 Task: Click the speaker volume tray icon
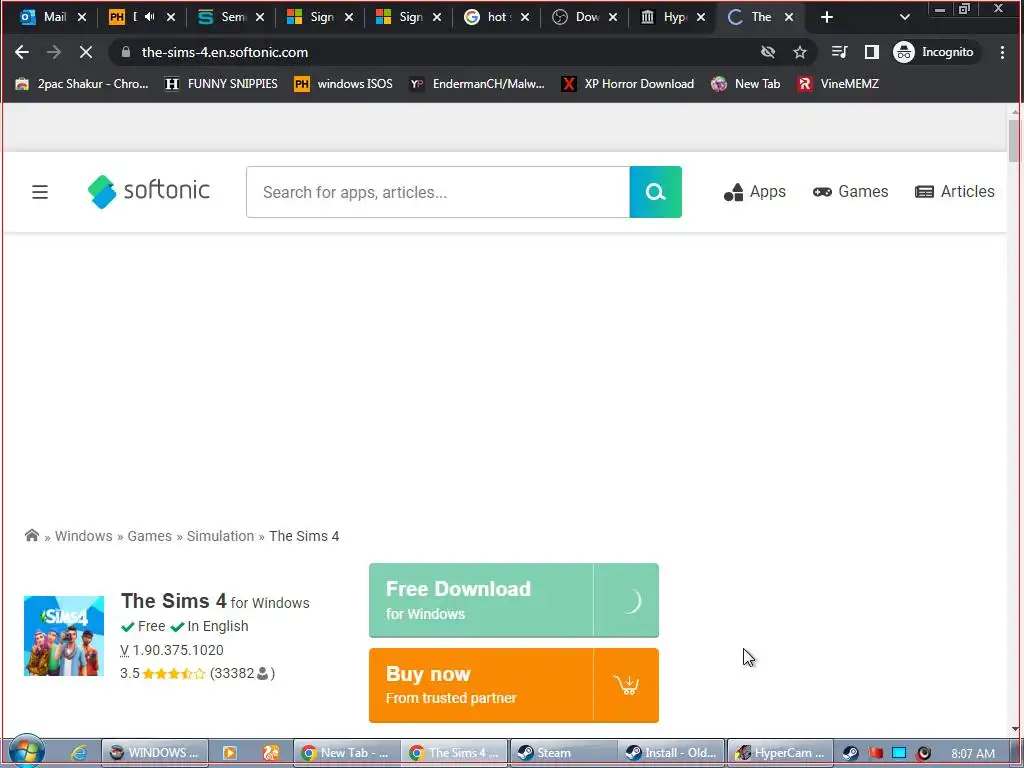(923, 753)
